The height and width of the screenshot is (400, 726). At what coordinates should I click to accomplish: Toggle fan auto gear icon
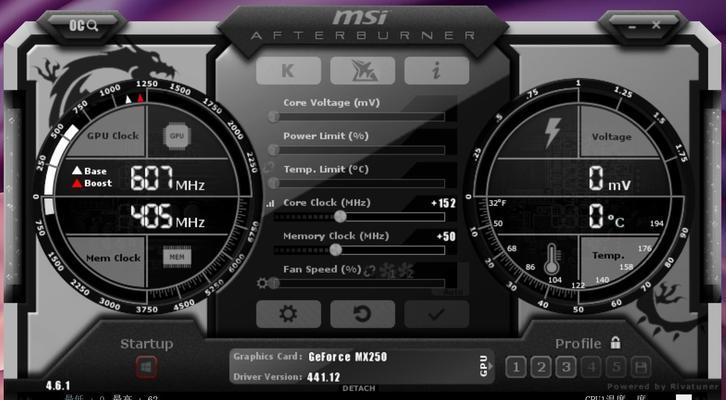[262, 283]
